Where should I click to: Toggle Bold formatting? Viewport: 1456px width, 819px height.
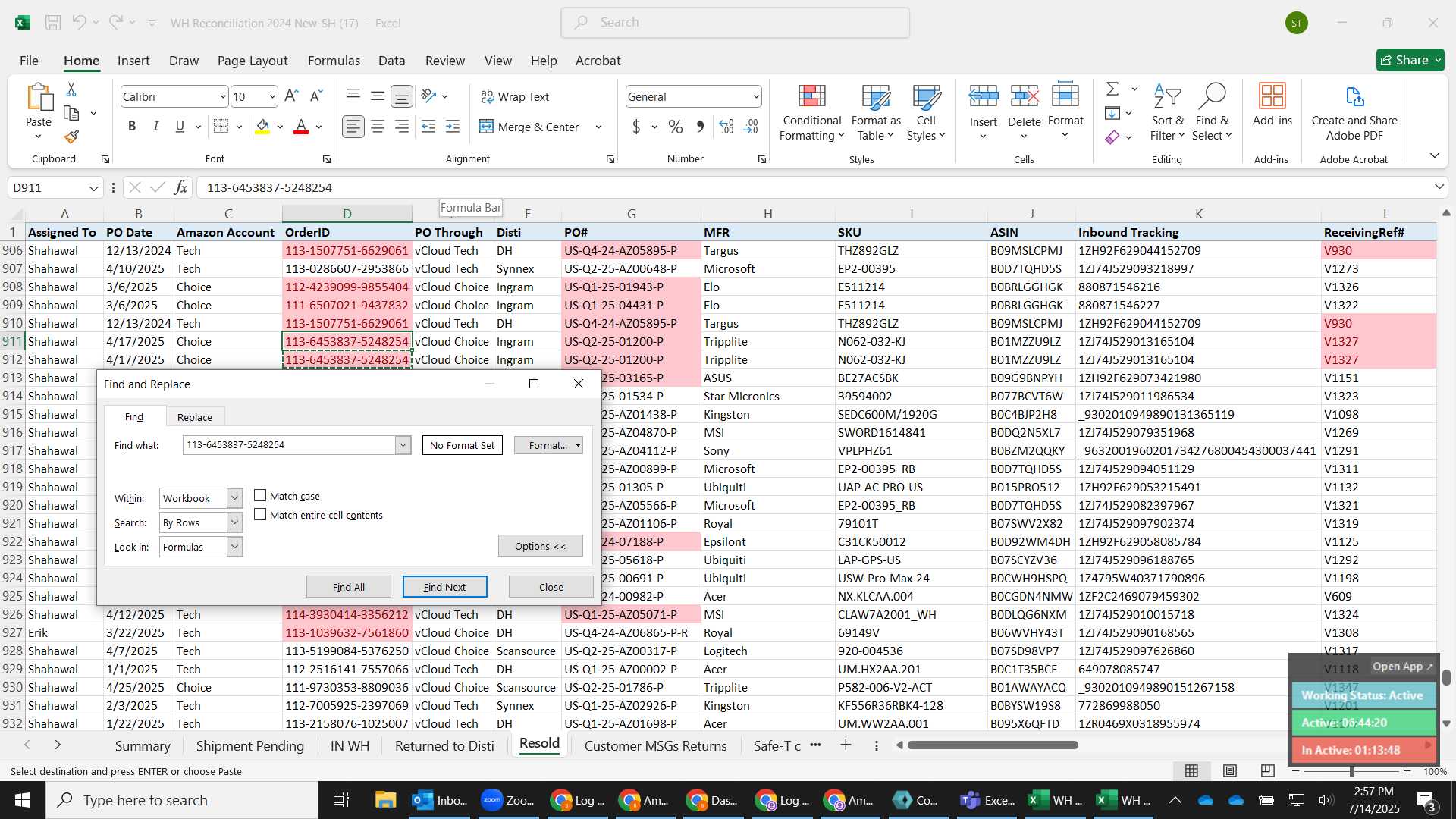click(132, 127)
